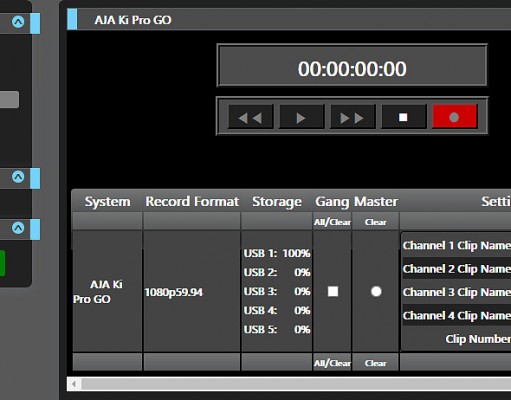The height and width of the screenshot is (400, 511).
Task: Click the fast-forward transport button
Action: point(353,117)
